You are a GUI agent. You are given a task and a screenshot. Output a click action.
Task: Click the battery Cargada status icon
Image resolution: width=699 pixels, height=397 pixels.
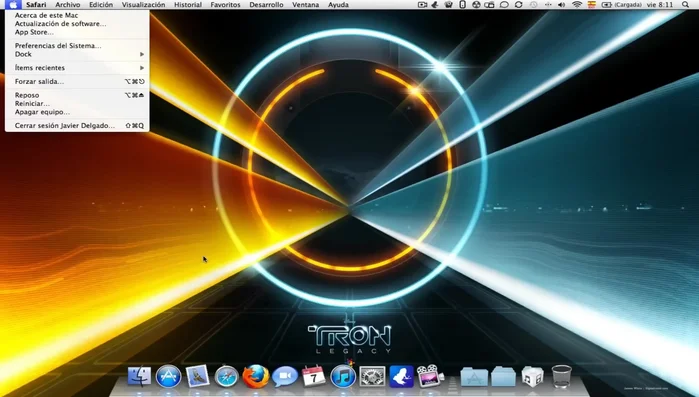[621, 5]
